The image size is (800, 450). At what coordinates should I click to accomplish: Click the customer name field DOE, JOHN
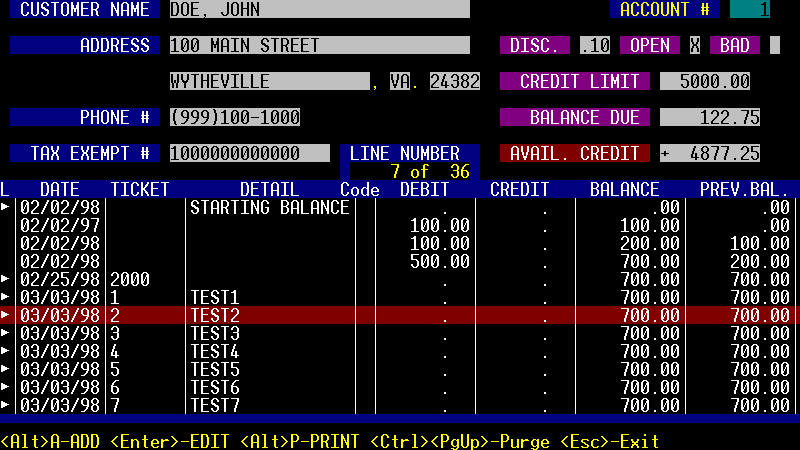320,9
